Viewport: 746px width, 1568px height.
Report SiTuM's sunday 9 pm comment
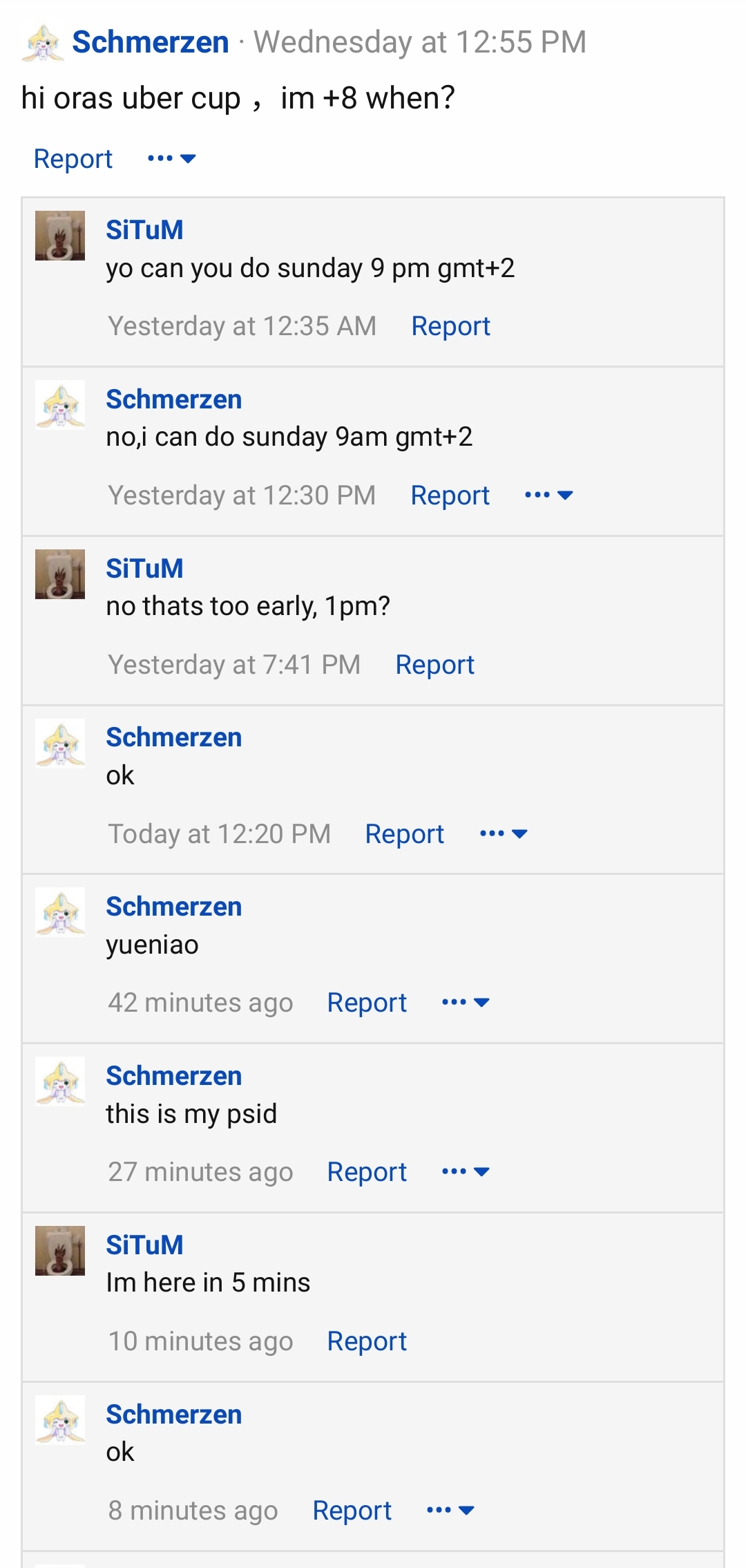pos(451,326)
